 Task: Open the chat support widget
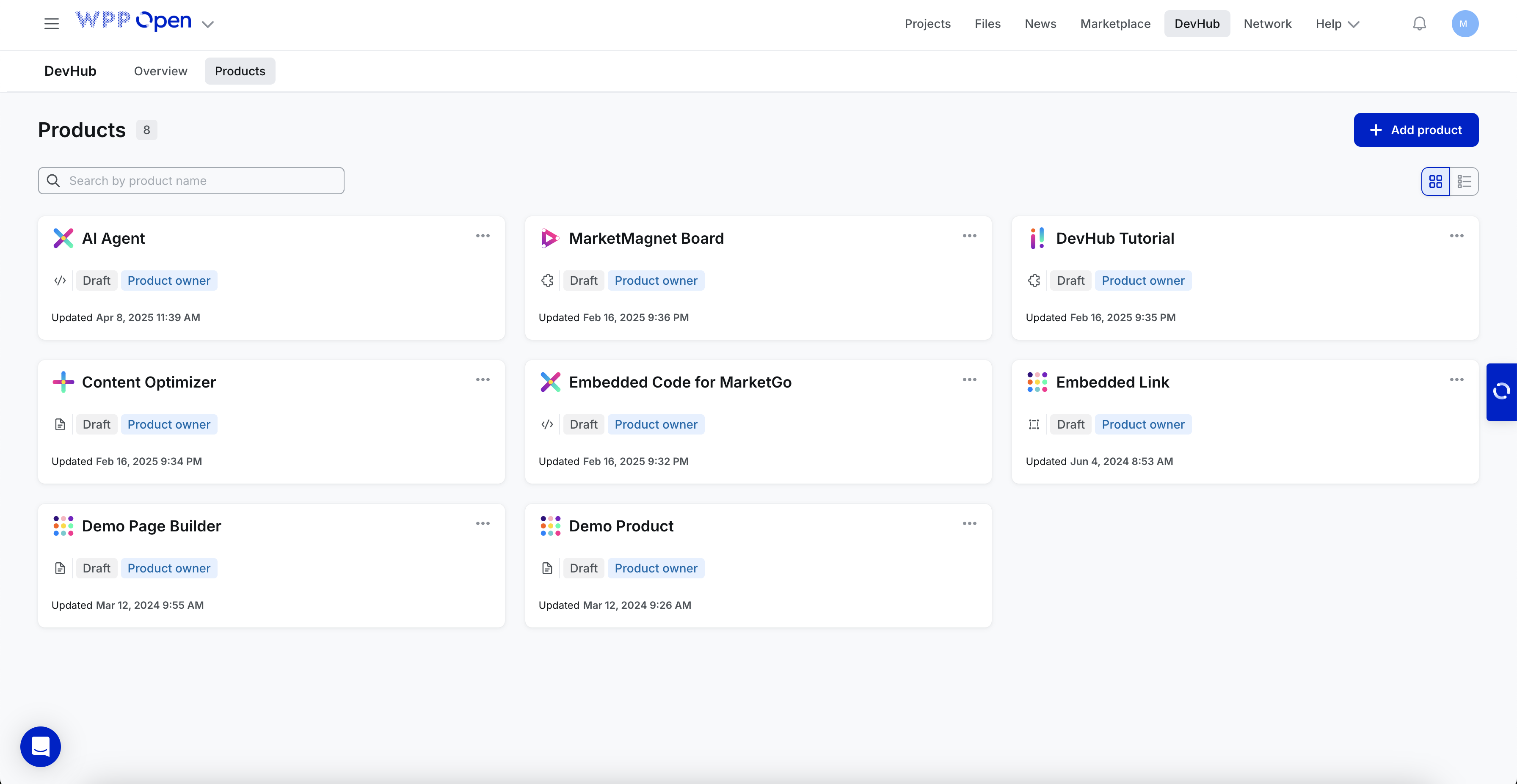click(x=41, y=746)
